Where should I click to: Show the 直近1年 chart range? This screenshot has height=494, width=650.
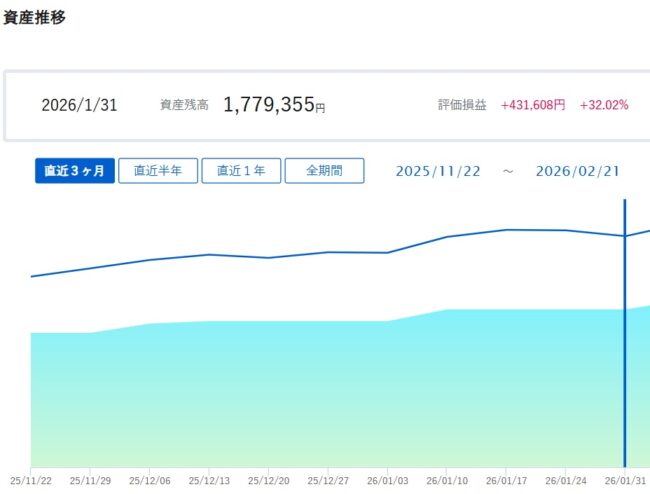(241, 170)
